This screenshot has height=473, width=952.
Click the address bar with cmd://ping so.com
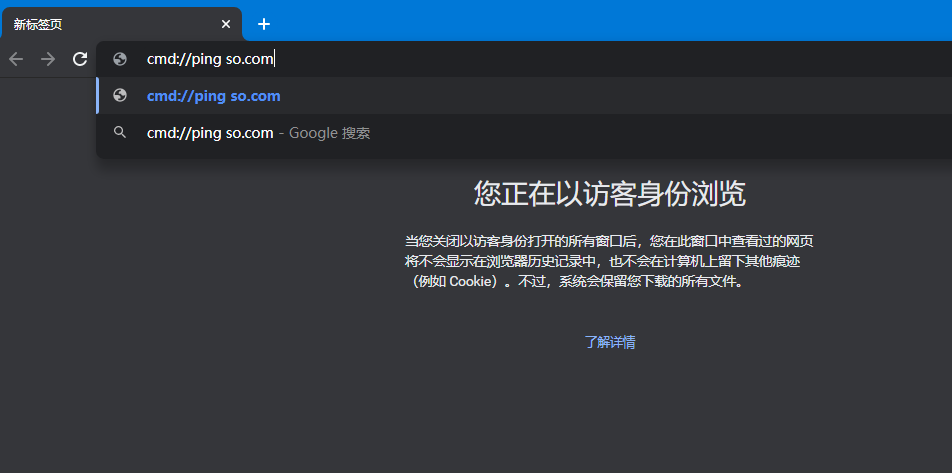point(524,59)
